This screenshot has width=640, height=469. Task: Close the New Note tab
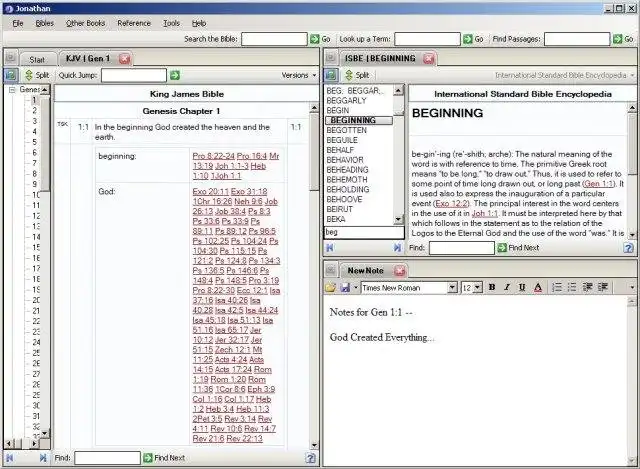[x=400, y=271]
